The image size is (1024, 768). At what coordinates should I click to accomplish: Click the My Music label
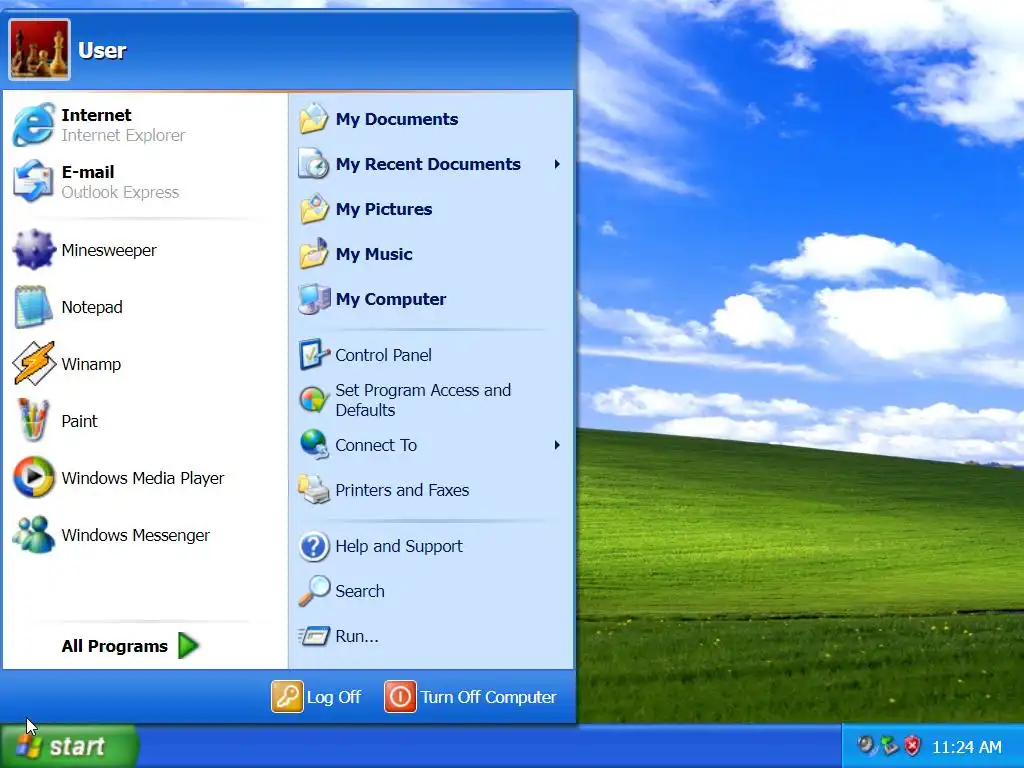(374, 254)
